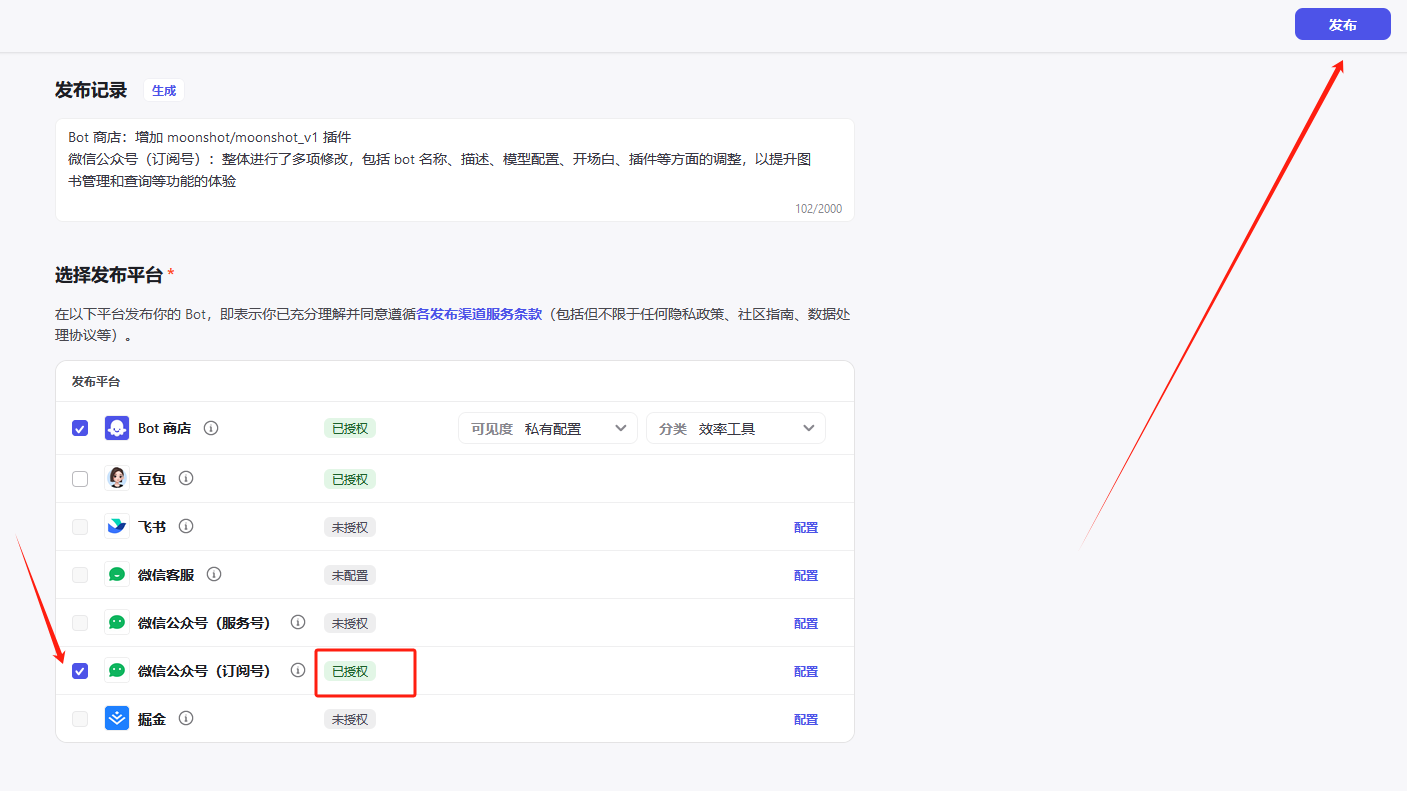Image resolution: width=1407 pixels, height=791 pixels.
Task: Open the 分类 效率工具 dropdown
Action: [735, 428]
